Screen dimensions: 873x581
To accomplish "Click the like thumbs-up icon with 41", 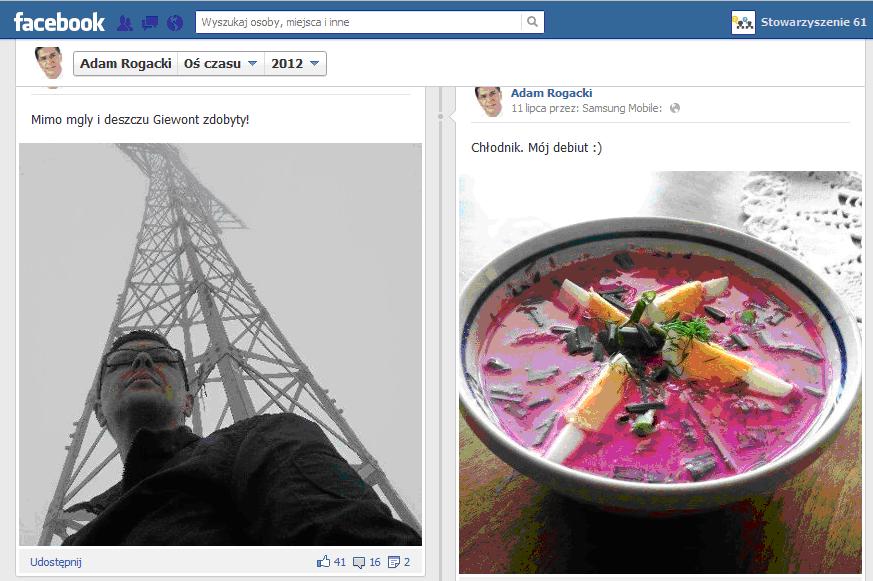I will [323, 562].
